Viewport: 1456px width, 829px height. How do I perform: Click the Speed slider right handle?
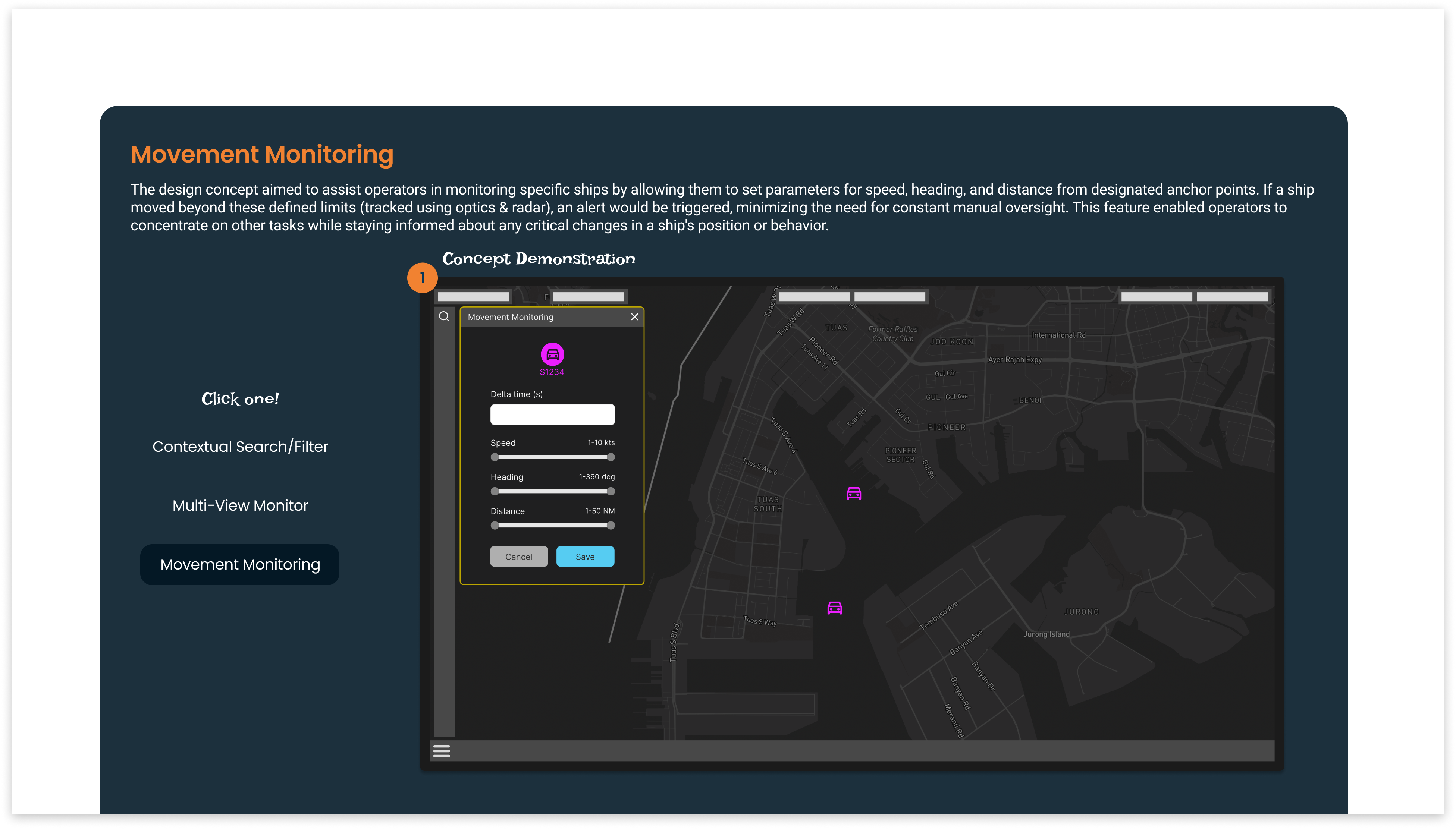click(x=611, y=457)
